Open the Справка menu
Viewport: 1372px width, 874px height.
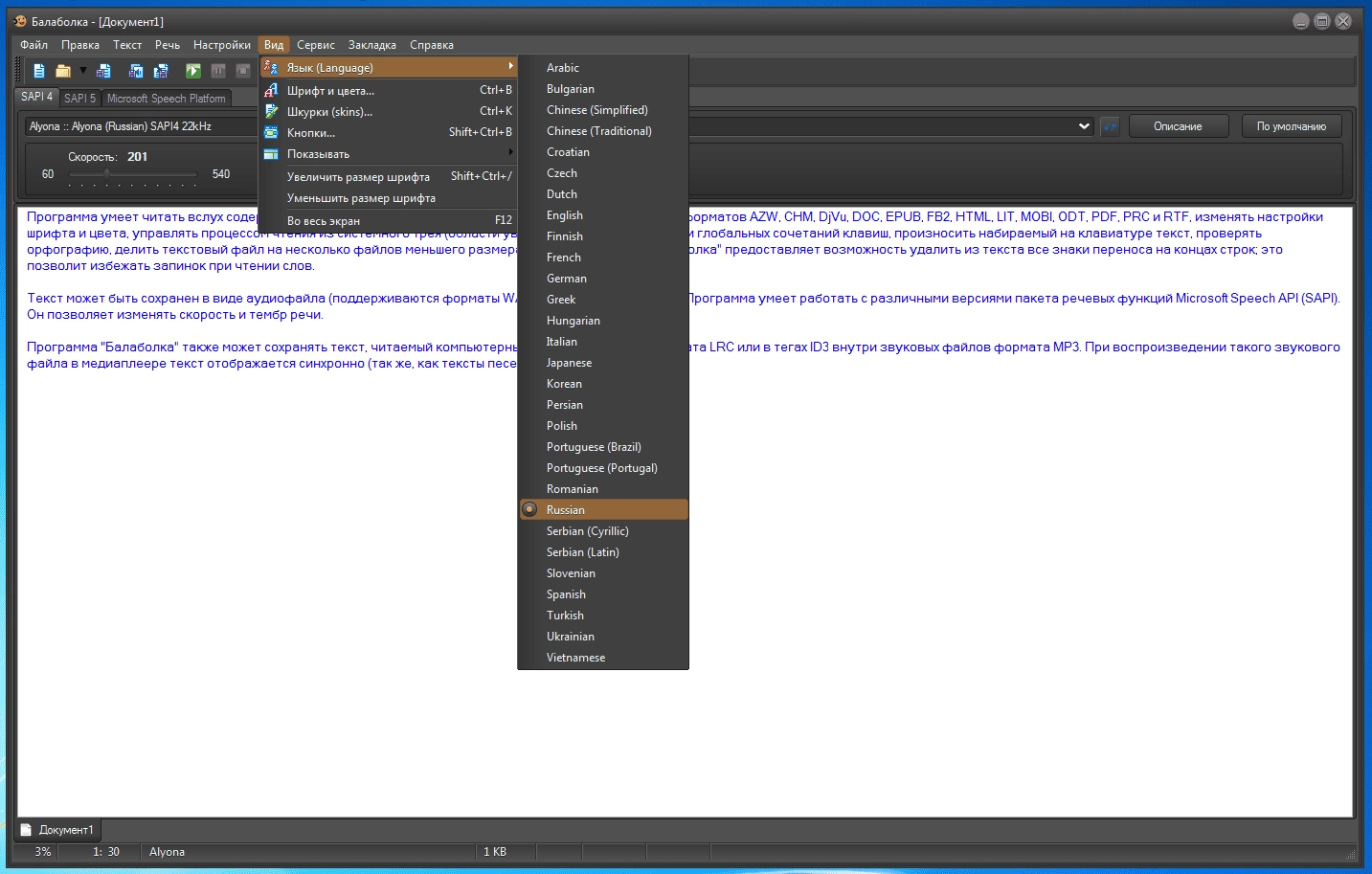pyautogui.click(x=432, y=45)
